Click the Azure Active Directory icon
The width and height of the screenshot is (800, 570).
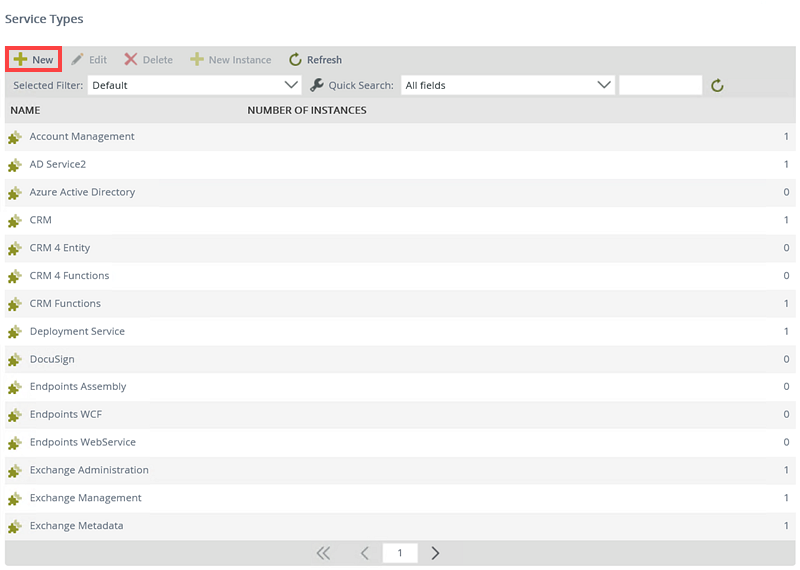tap(15, 193)
